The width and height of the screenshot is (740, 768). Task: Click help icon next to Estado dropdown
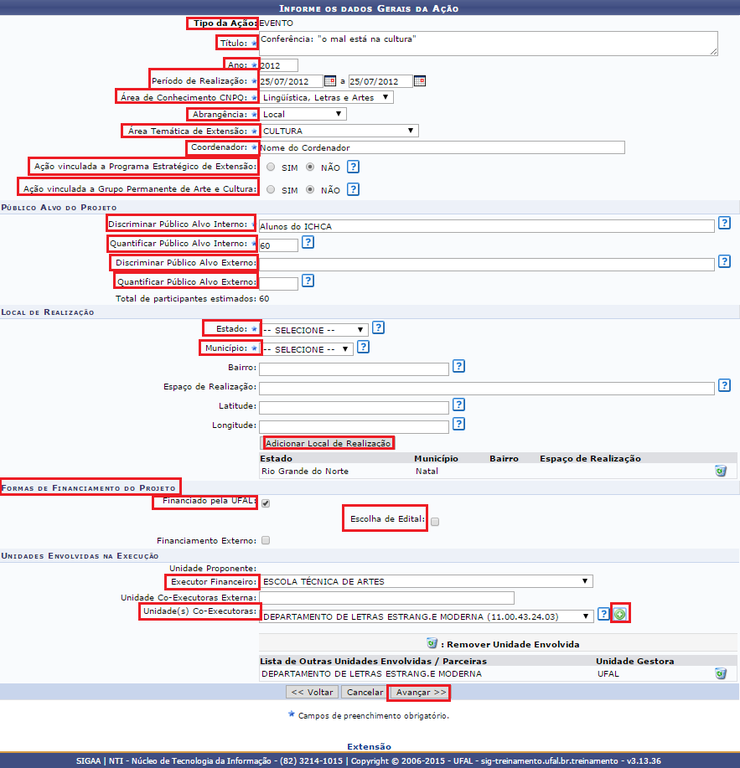click(378, 328)
